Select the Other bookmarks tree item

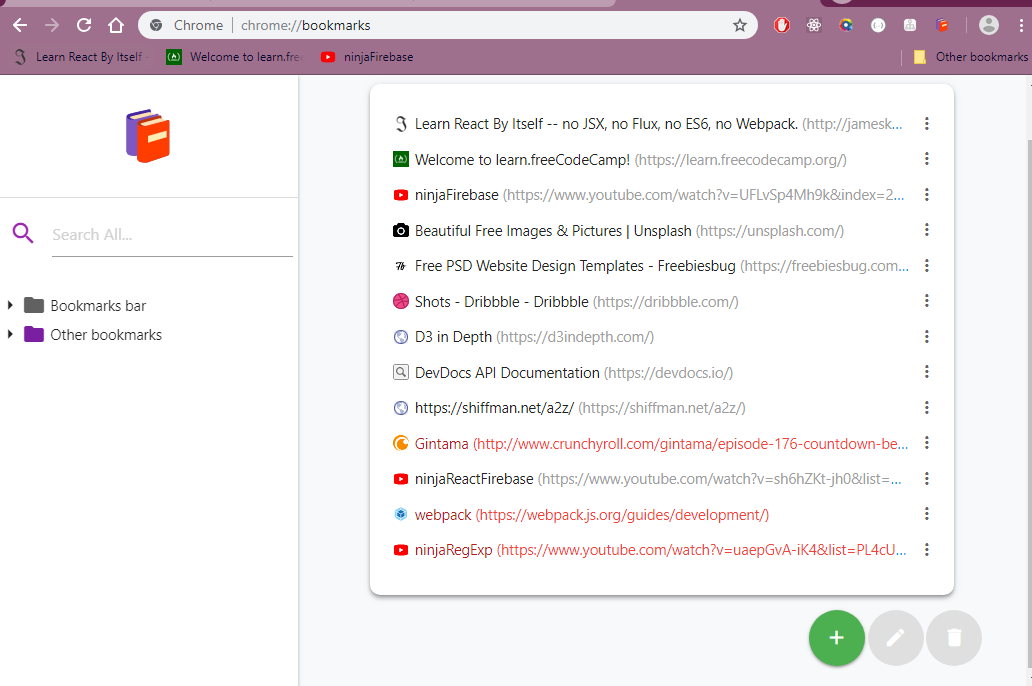coord(106,335)
